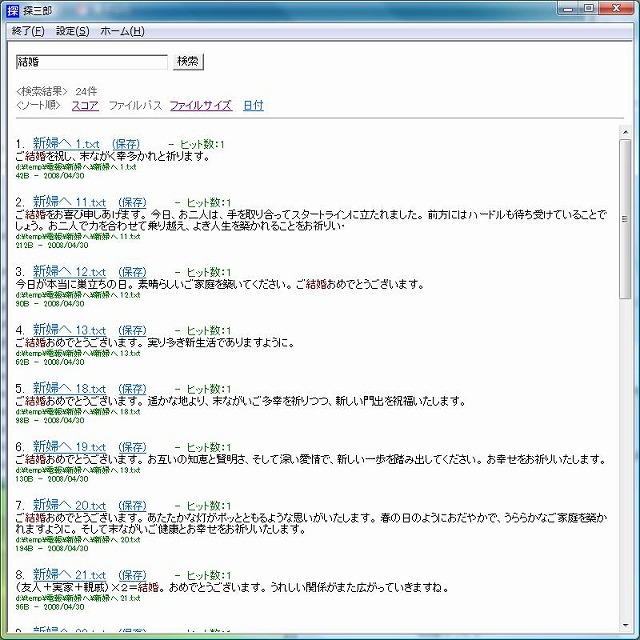Click snippet text beginning (友人+実家+親戚)
Image resolution: width=640 pixels, height=640 pixels.
pos(232,588)
